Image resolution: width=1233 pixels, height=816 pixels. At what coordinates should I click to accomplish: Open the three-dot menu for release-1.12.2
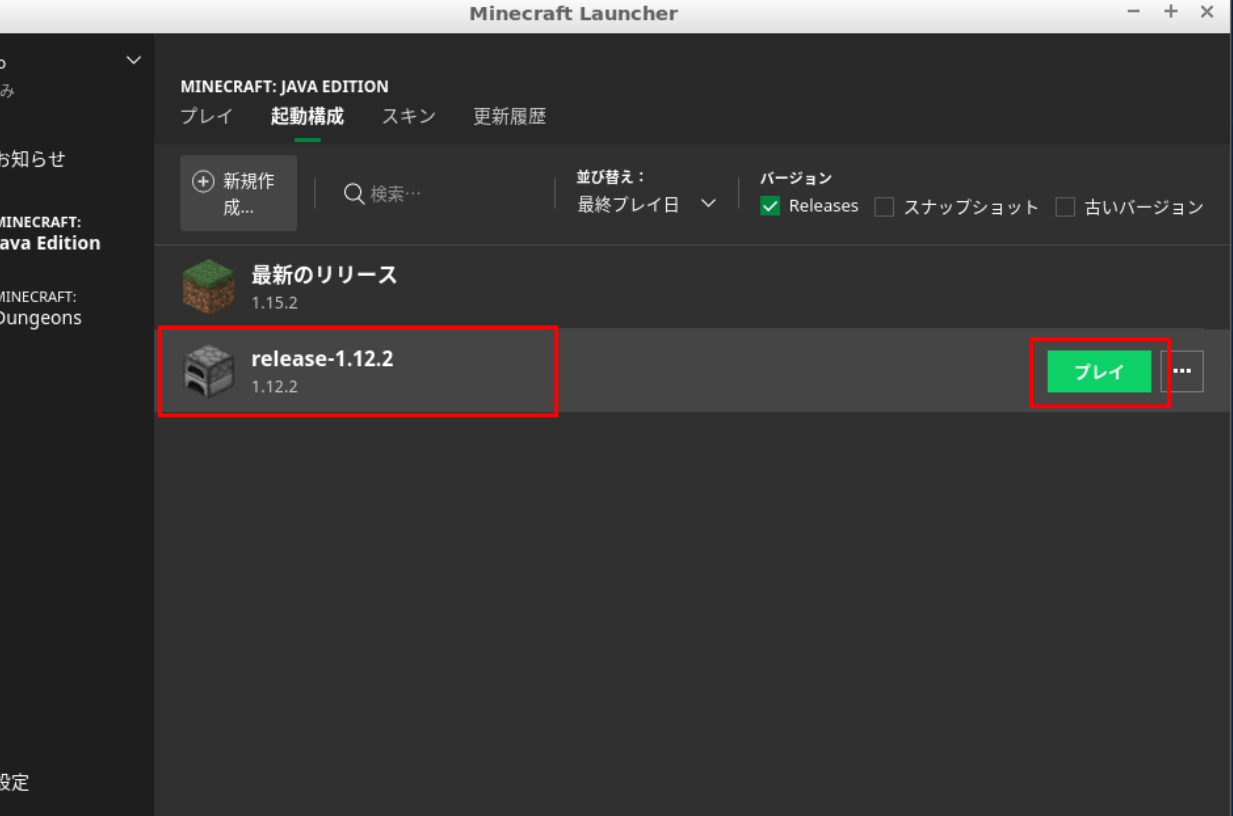1182,371
